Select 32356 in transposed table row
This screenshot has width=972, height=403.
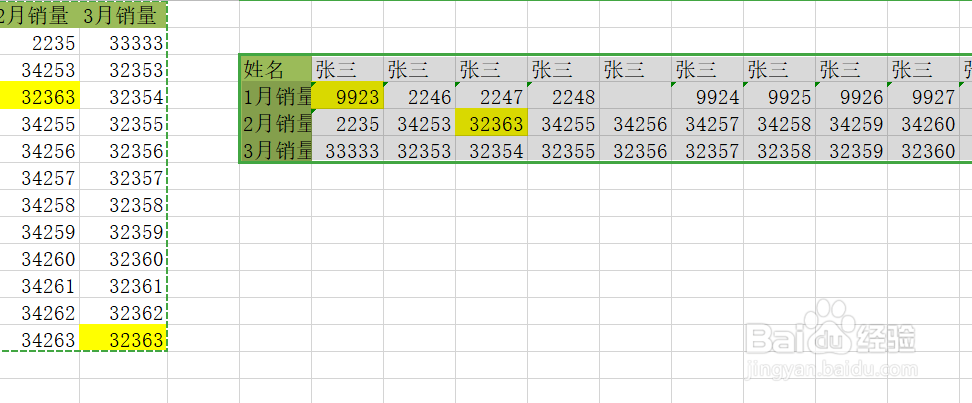click(635, 150)
